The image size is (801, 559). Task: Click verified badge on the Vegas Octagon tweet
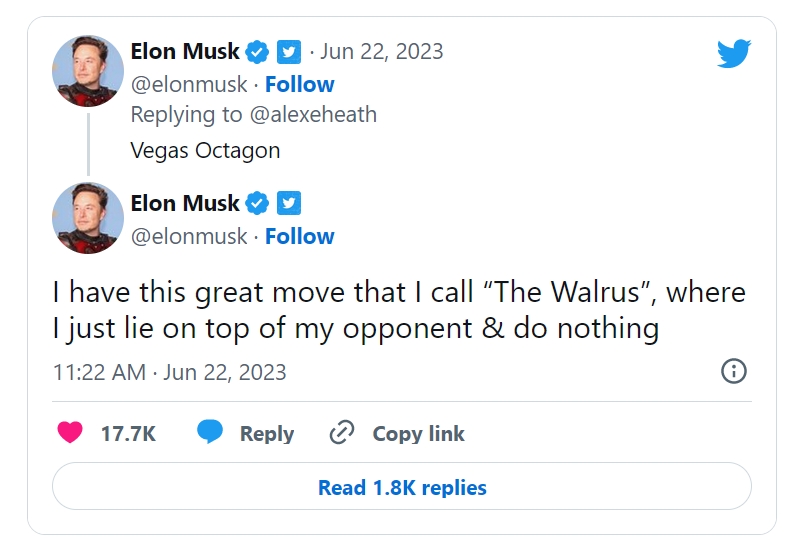pyautogui.click(x=257, y=51)
